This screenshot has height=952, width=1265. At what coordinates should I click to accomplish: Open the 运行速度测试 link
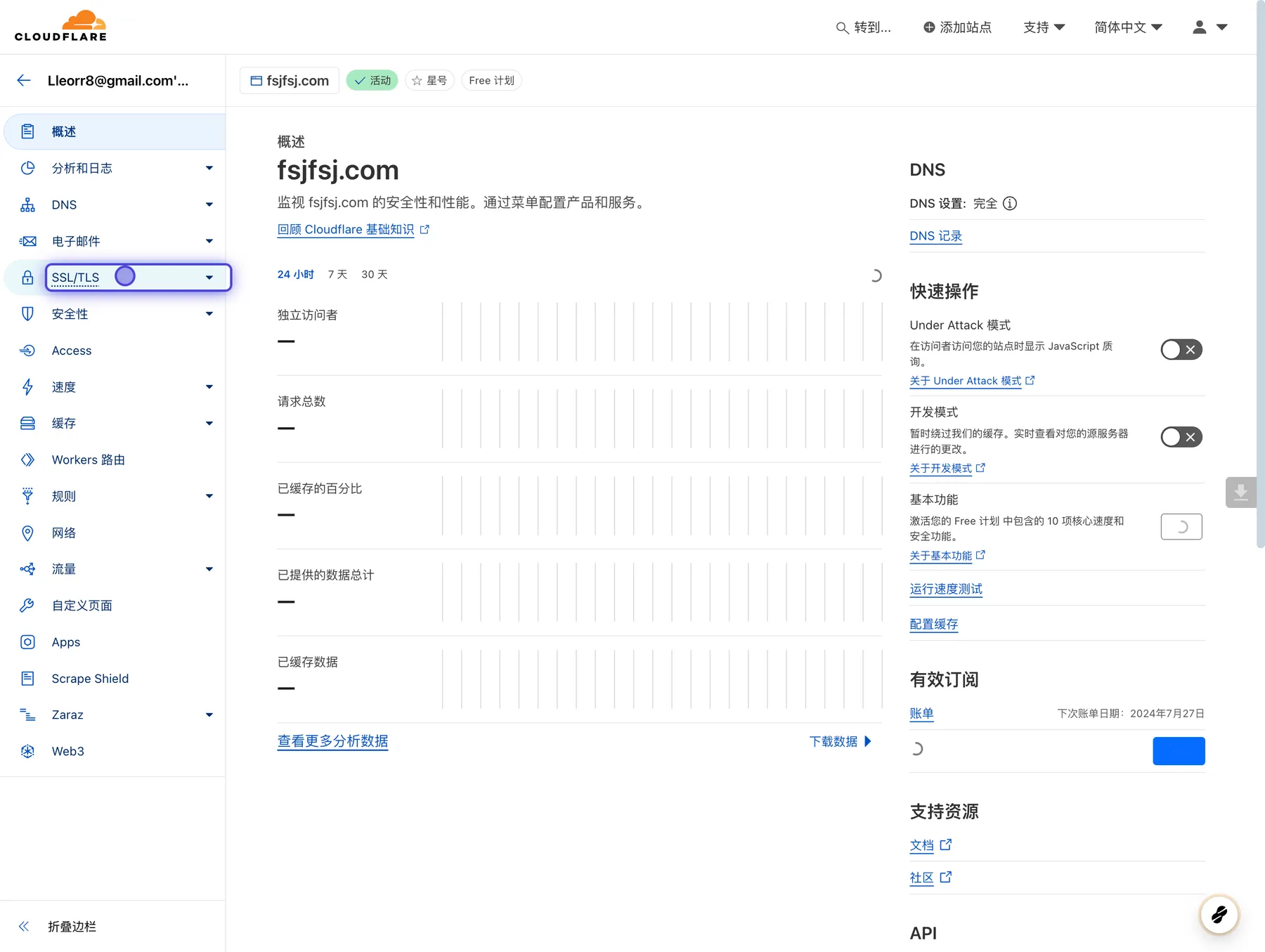click(x=946, y=589)
